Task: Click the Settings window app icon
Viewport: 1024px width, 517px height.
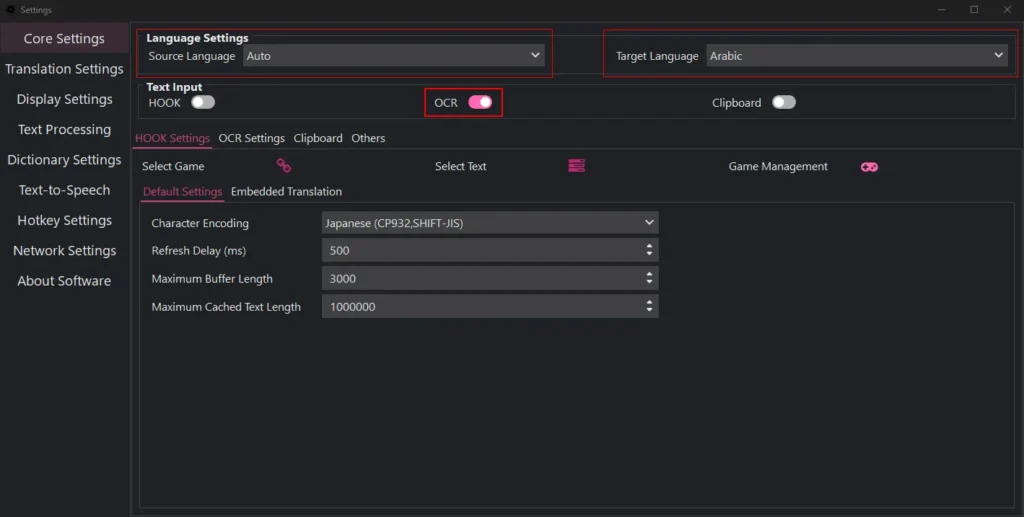Action: click(10, 10)
